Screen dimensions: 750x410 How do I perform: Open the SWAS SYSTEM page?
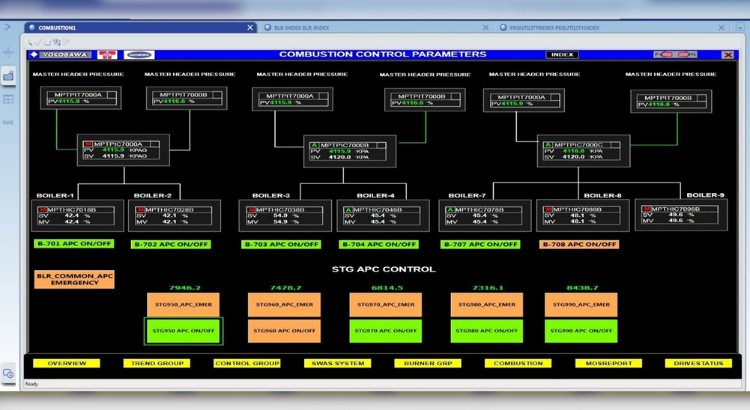(x=337, y=363)
